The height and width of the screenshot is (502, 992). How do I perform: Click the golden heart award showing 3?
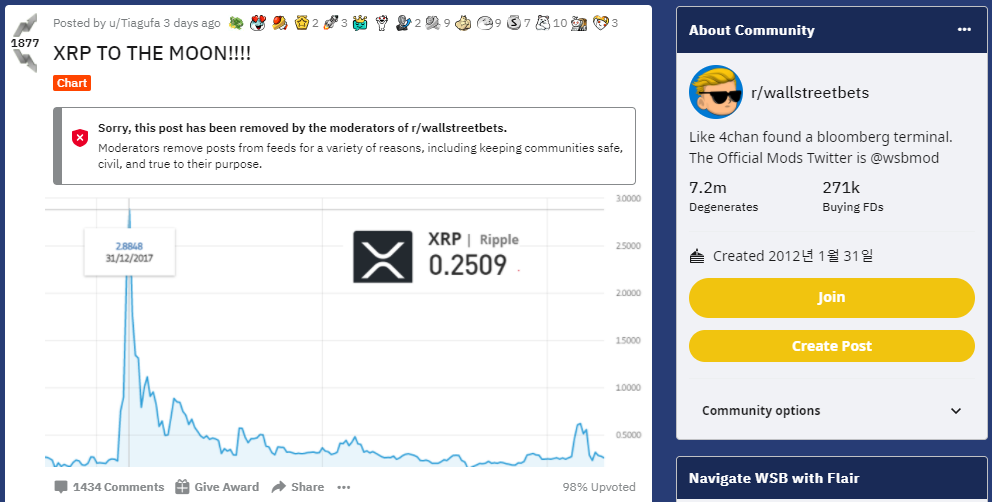point(600,23)
